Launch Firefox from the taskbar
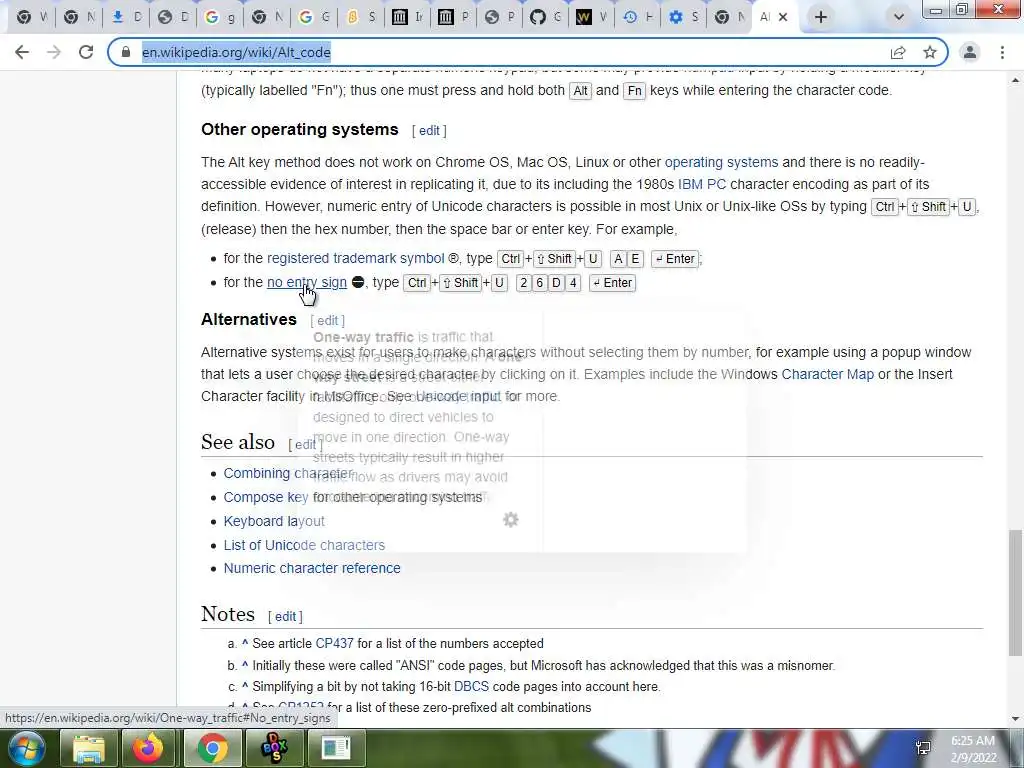 (x=149, y=748)
